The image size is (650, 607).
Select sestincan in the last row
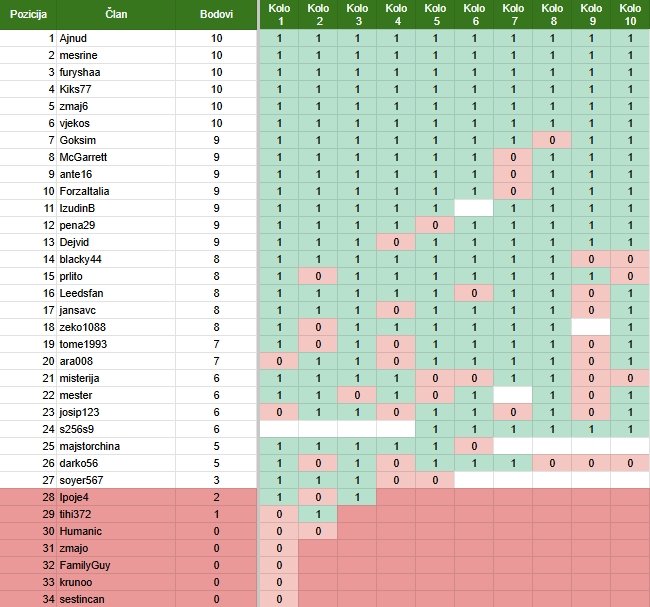(84, 599)
